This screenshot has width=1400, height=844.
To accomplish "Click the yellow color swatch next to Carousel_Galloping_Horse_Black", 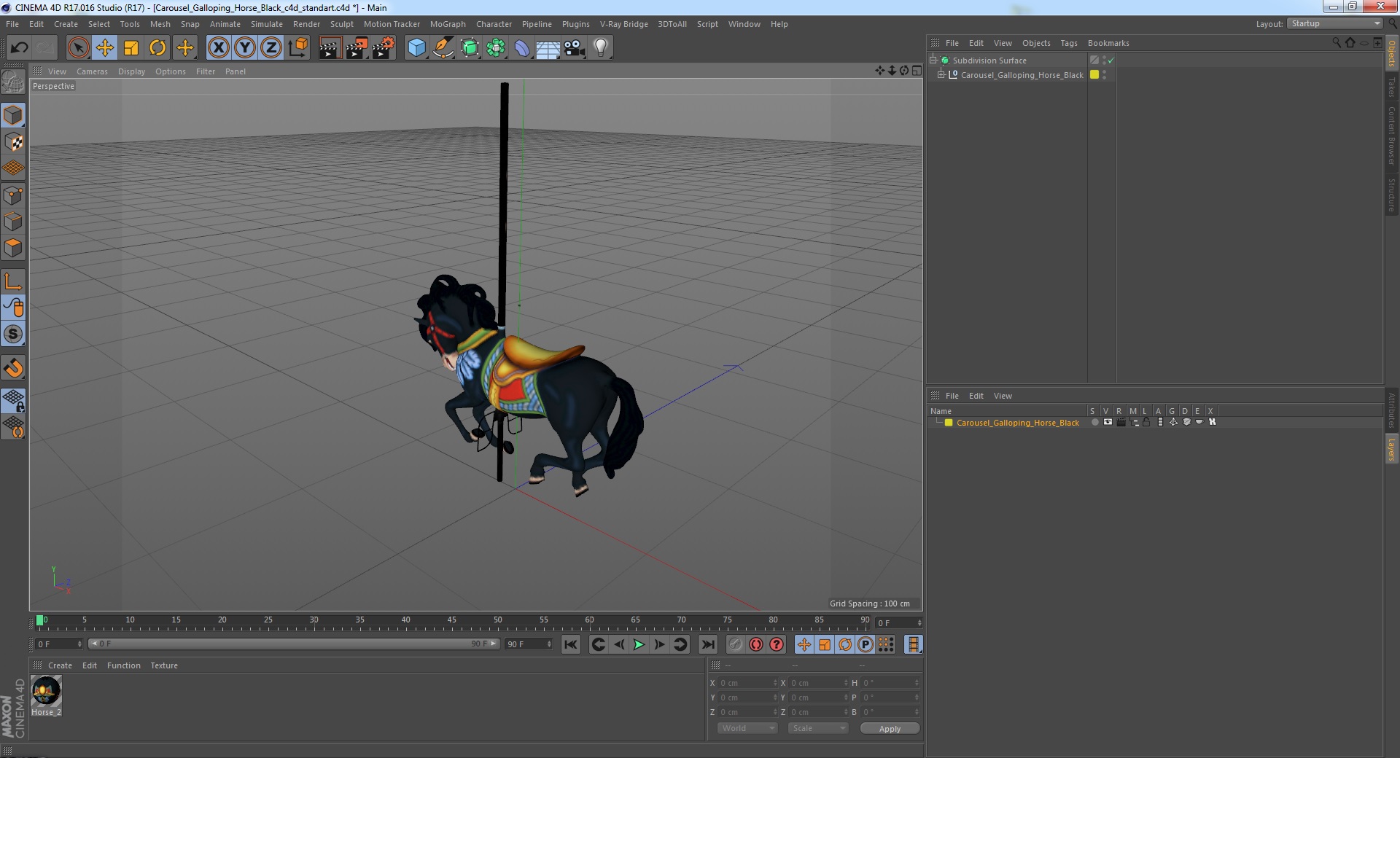I will pos(1094,74).
